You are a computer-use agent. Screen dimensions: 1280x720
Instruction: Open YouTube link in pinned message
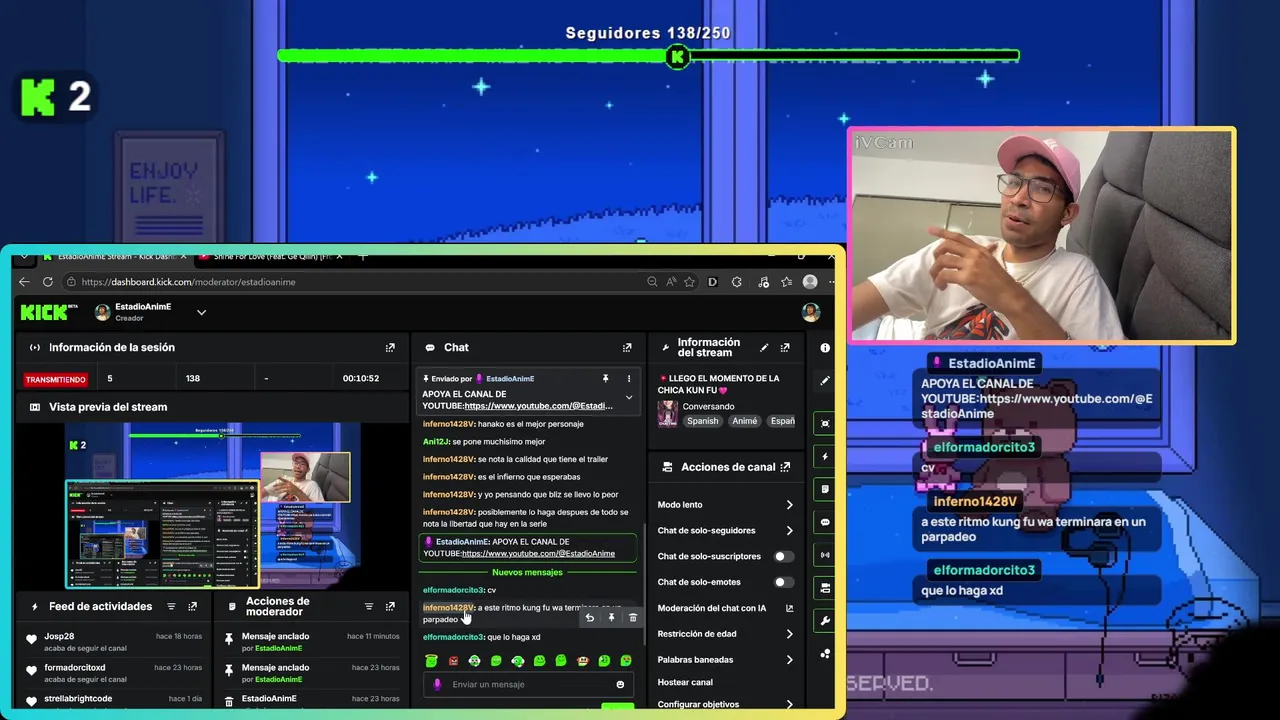pos(538,406)
